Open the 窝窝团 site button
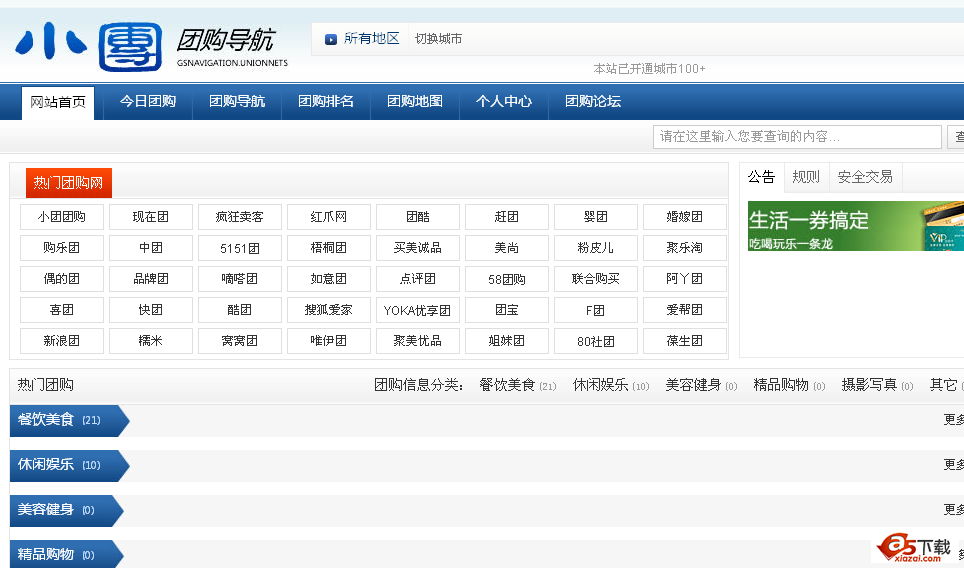Viewport: 964px width, 568px height. [x=240, y=341]
